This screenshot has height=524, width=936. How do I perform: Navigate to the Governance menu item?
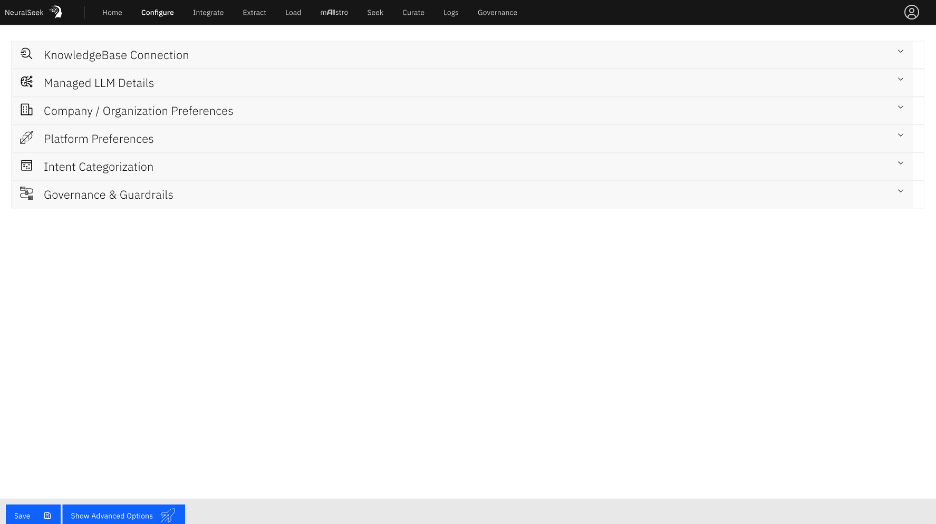click(x=497, y=13)
